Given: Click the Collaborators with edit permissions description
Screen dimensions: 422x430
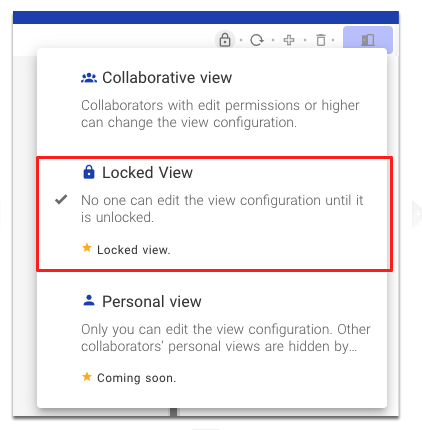Looking at the screenshot, I should pos(220,114).
